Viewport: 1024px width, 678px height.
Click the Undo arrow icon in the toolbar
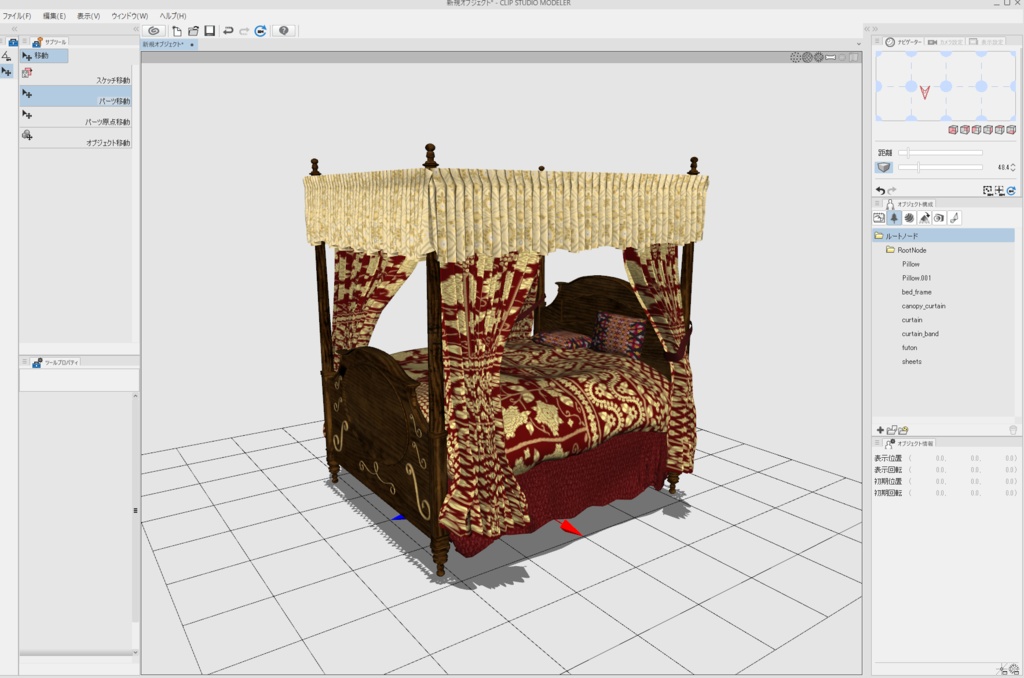pyautogui.click(x=227, y=31)
